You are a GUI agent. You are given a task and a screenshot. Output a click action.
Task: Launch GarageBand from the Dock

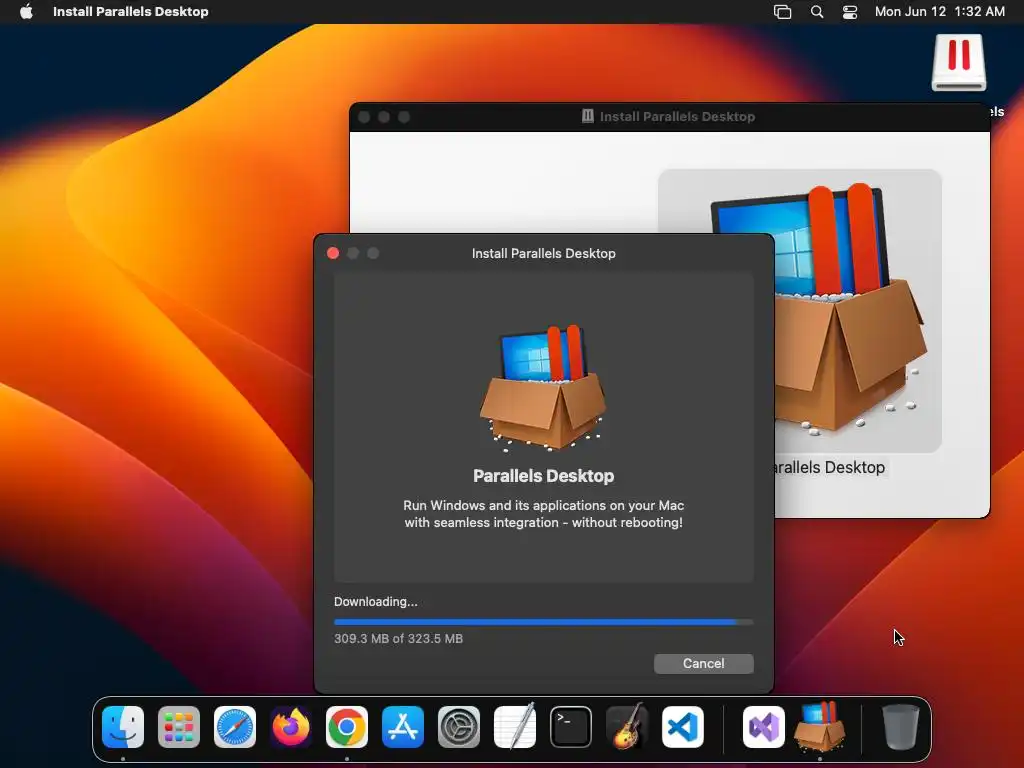626,727
